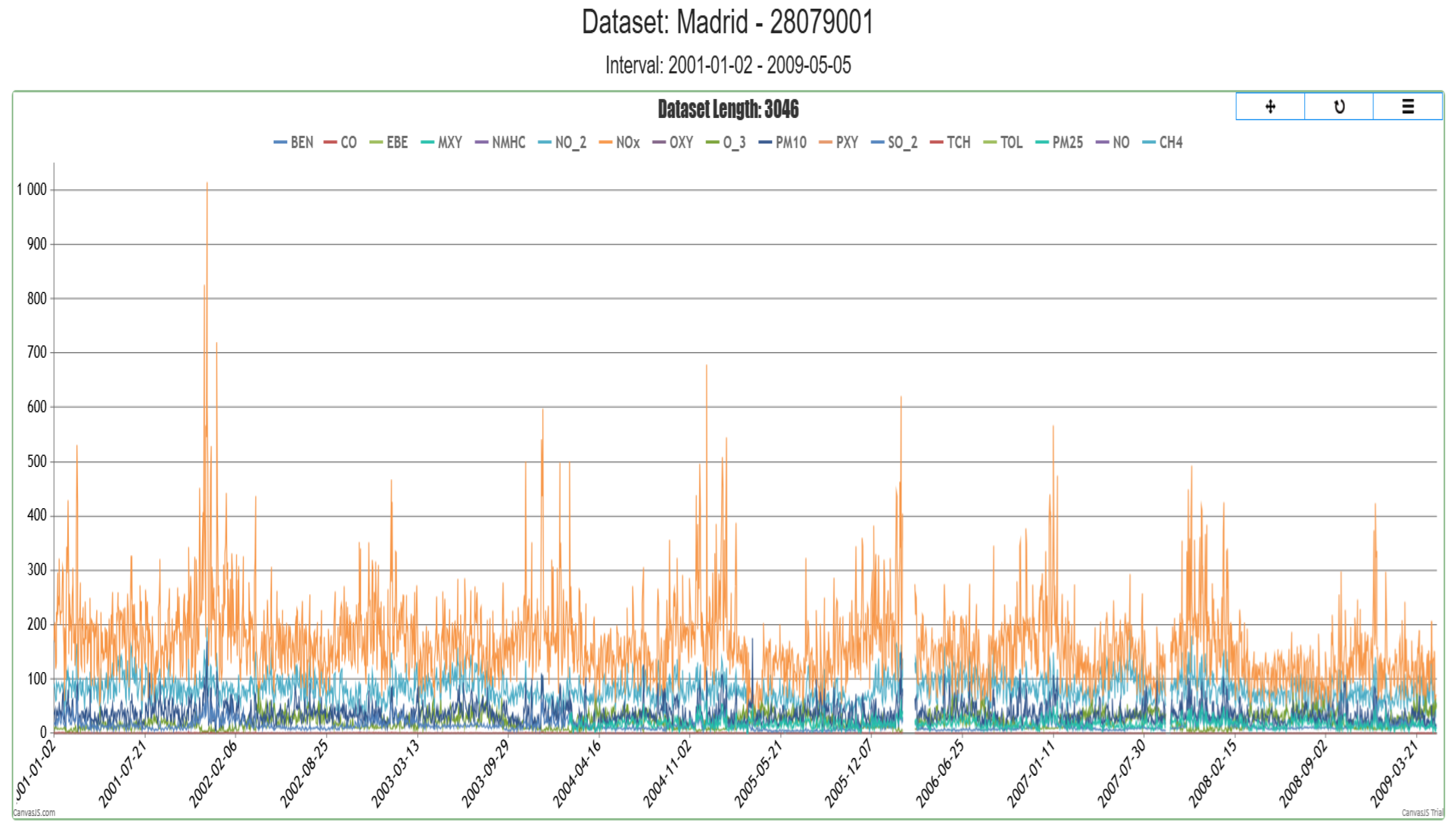1456x830 pixels.
Task: Hide the MXY series via legend
Action: 442,143
